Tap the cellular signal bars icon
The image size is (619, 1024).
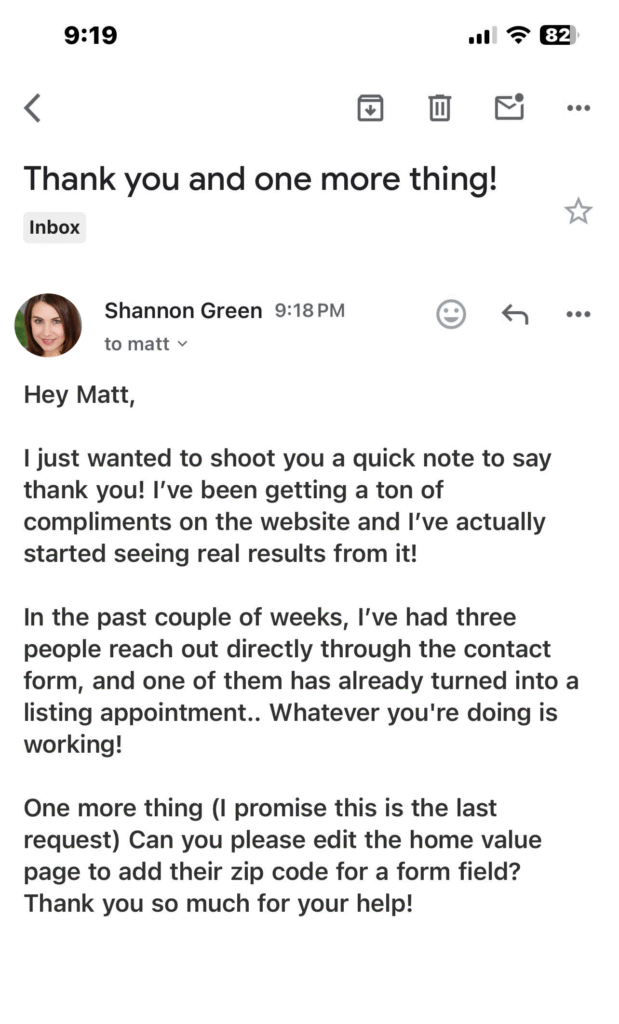tap(481, 36)
